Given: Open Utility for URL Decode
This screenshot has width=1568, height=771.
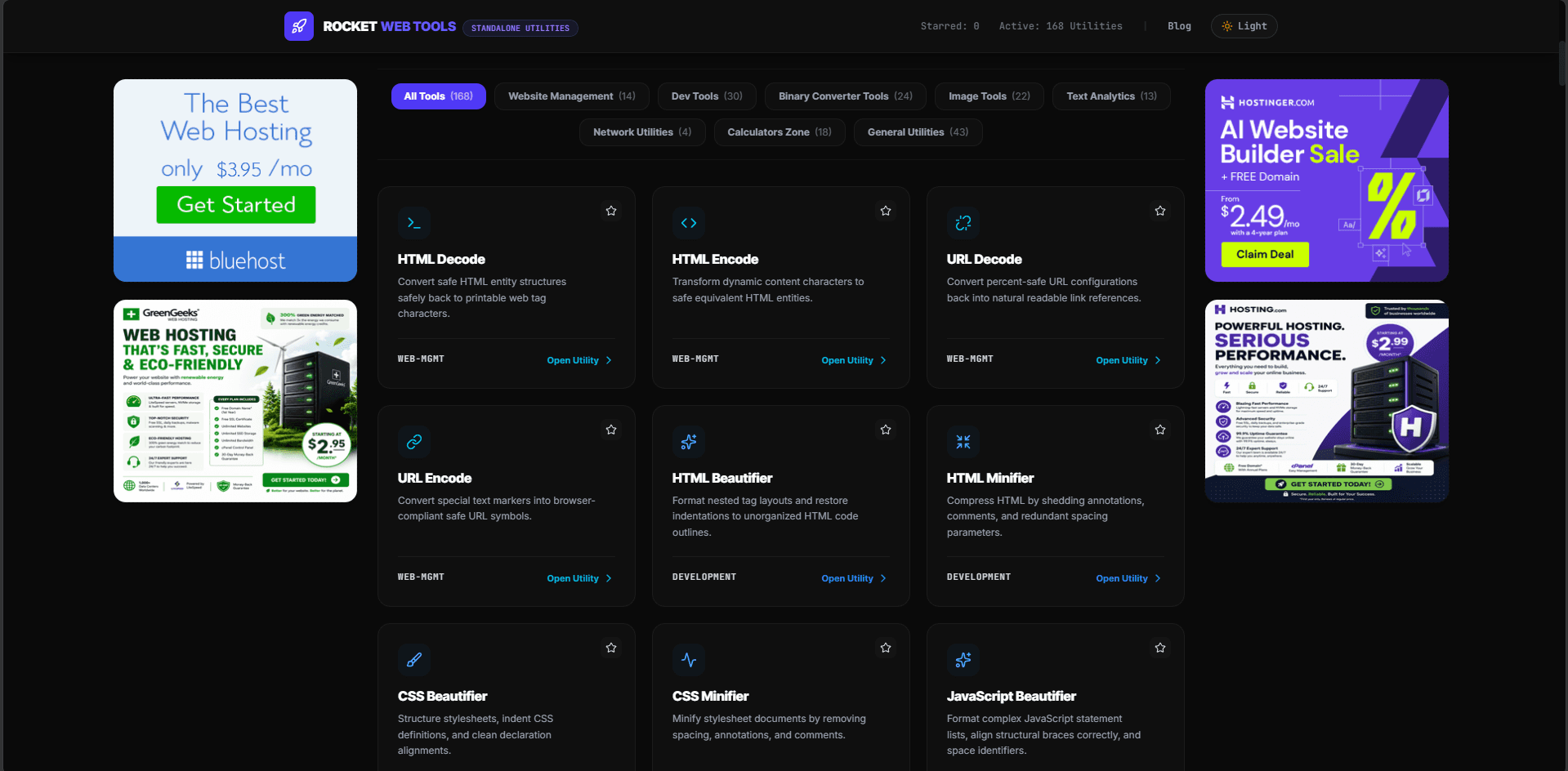Looking at the screenshot, I should click(1128, 360).
